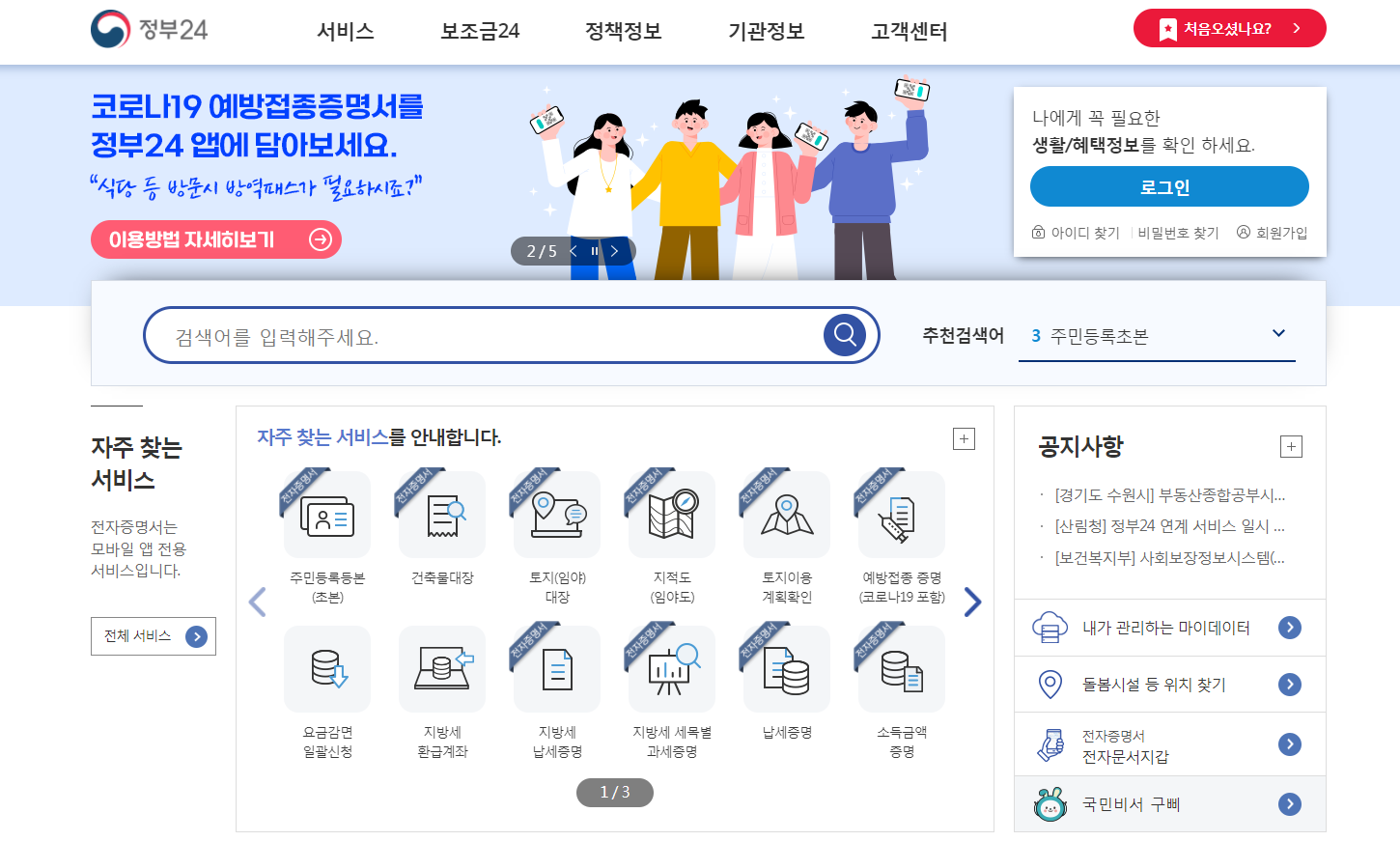Open the 지적도(임야도) service icon

click(672, 515)
